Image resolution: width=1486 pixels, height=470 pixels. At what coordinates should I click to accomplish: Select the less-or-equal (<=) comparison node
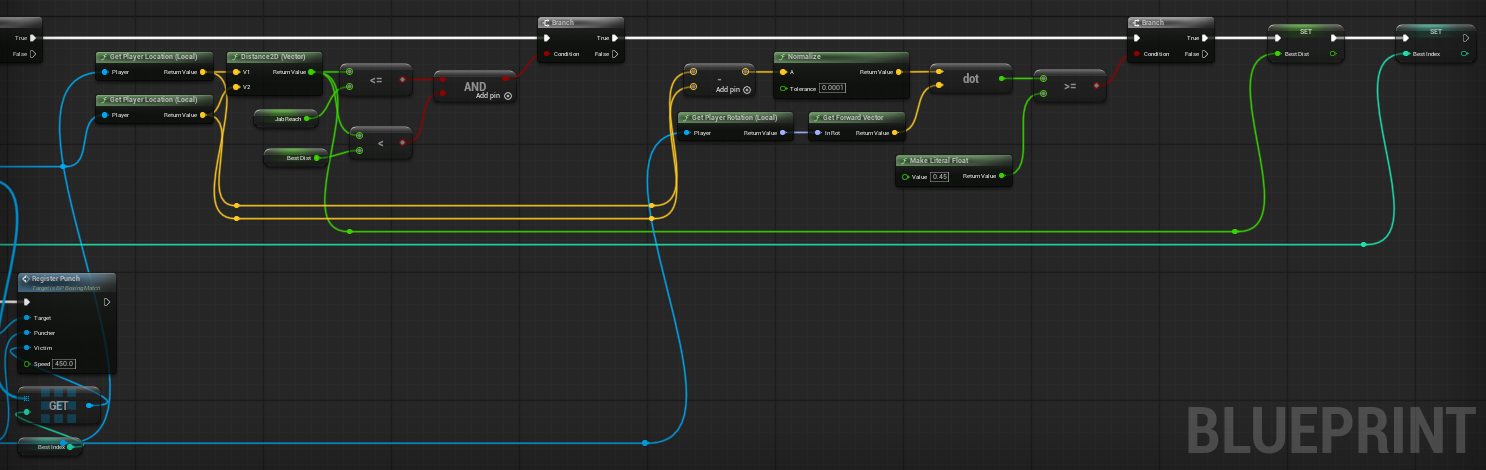tap(376, 79)
